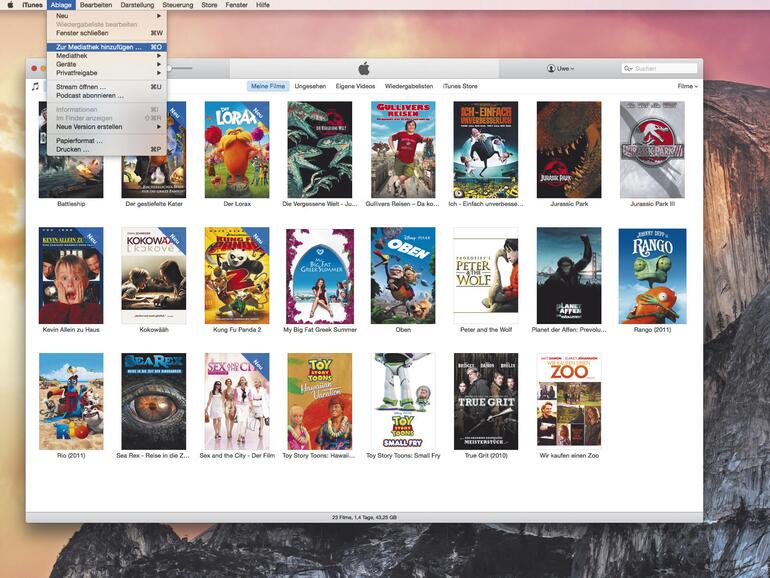Expand the Geräte submenu

pos(107,64)
